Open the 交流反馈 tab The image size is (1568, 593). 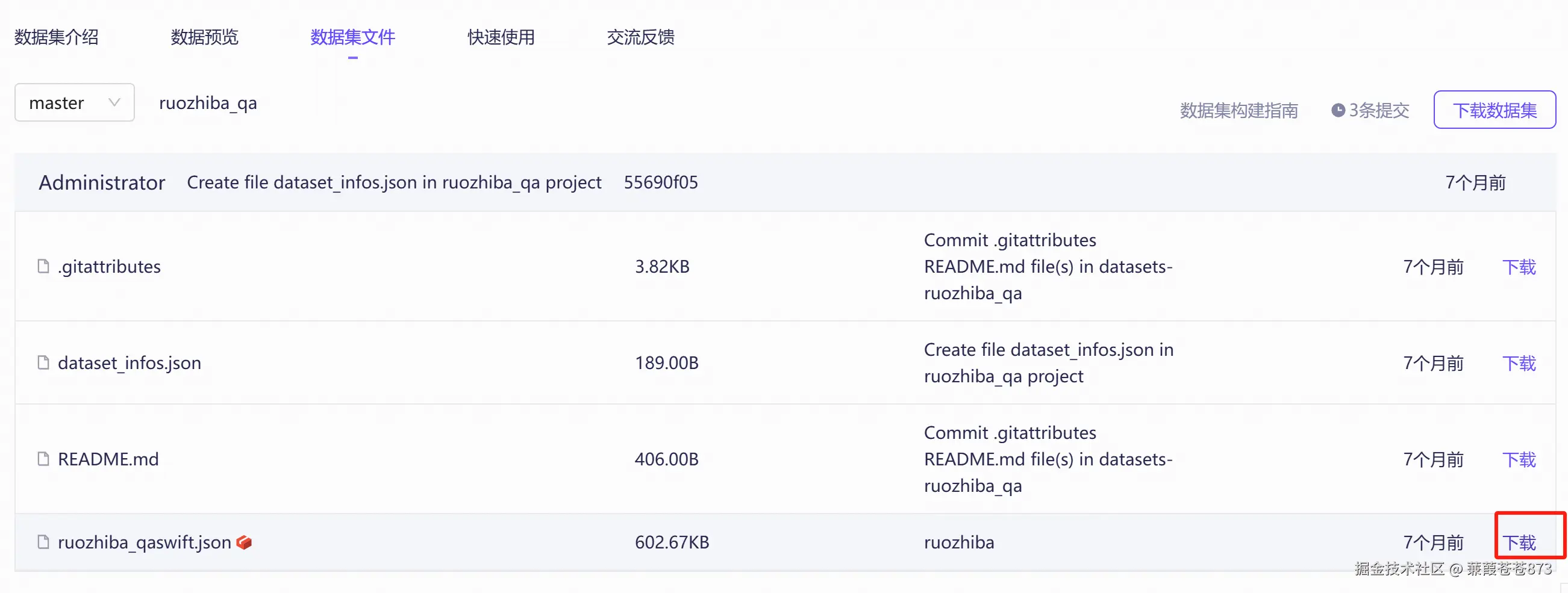pos(640,37)
